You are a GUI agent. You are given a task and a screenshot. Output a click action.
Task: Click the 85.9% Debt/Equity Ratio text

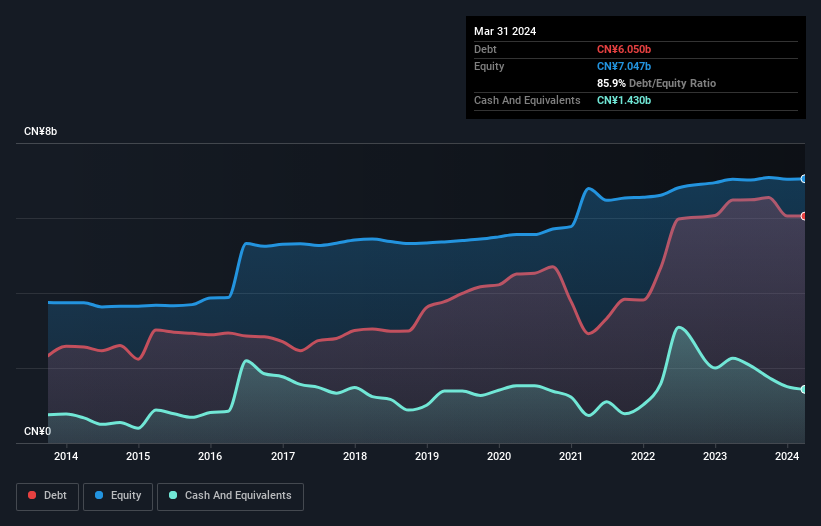[x=656, y=83]
